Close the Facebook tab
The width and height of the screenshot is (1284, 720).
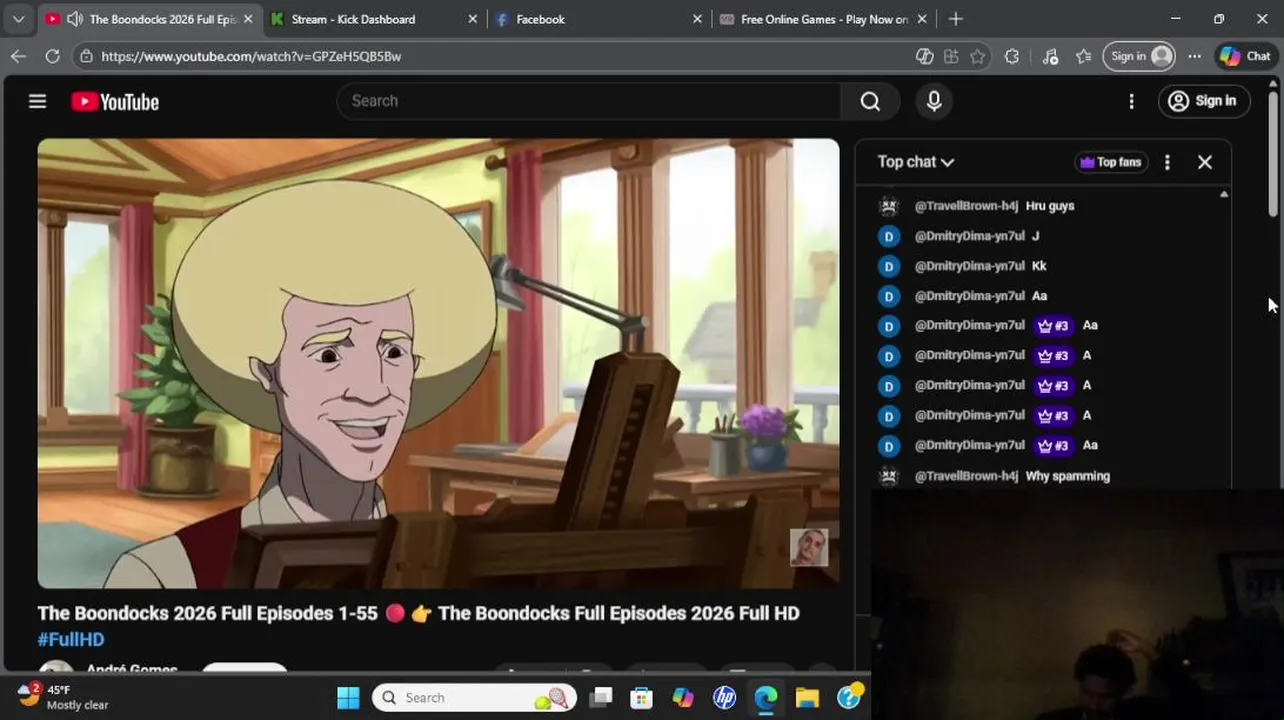698,19
